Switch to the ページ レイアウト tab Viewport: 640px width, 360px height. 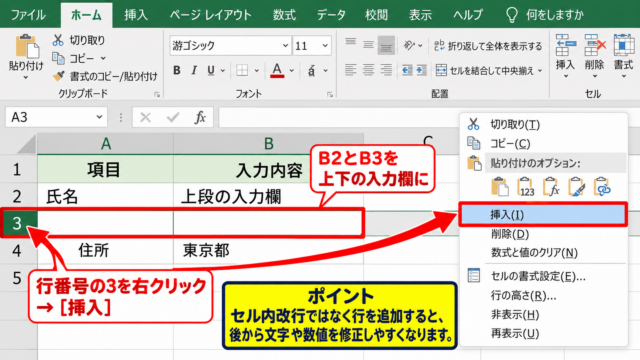[x=211, y=15]
